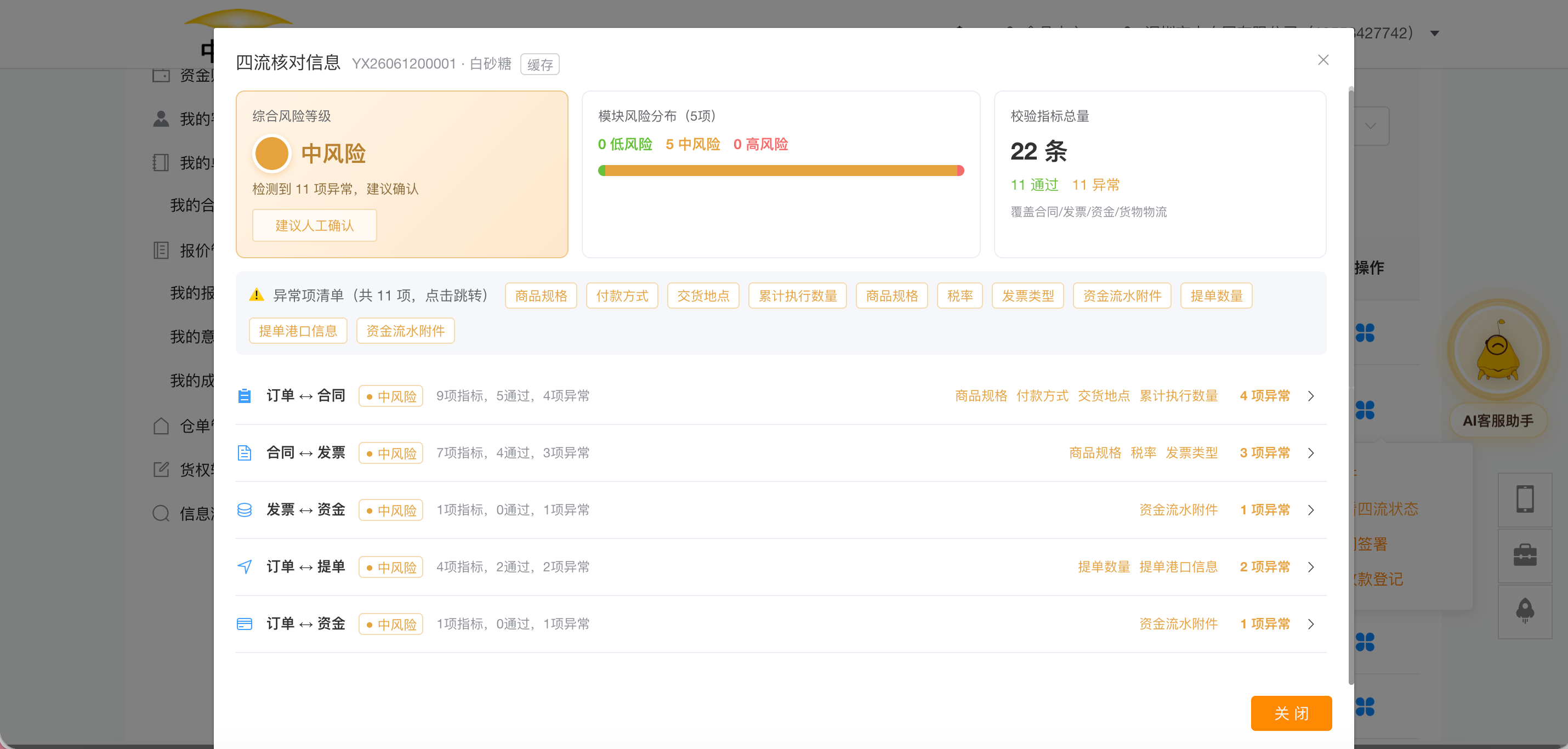
Task: Jump to 发票类型 anomaly tag in list
Action: (1027, 296)
